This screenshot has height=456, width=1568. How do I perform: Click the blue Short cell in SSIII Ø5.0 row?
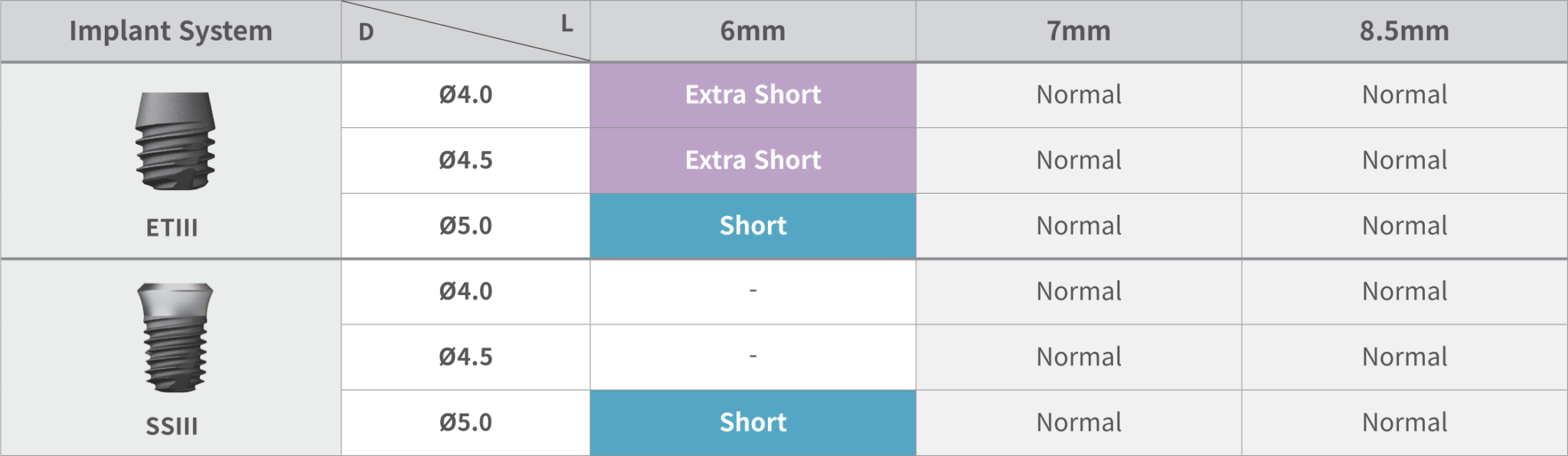(x=753, y=422)
